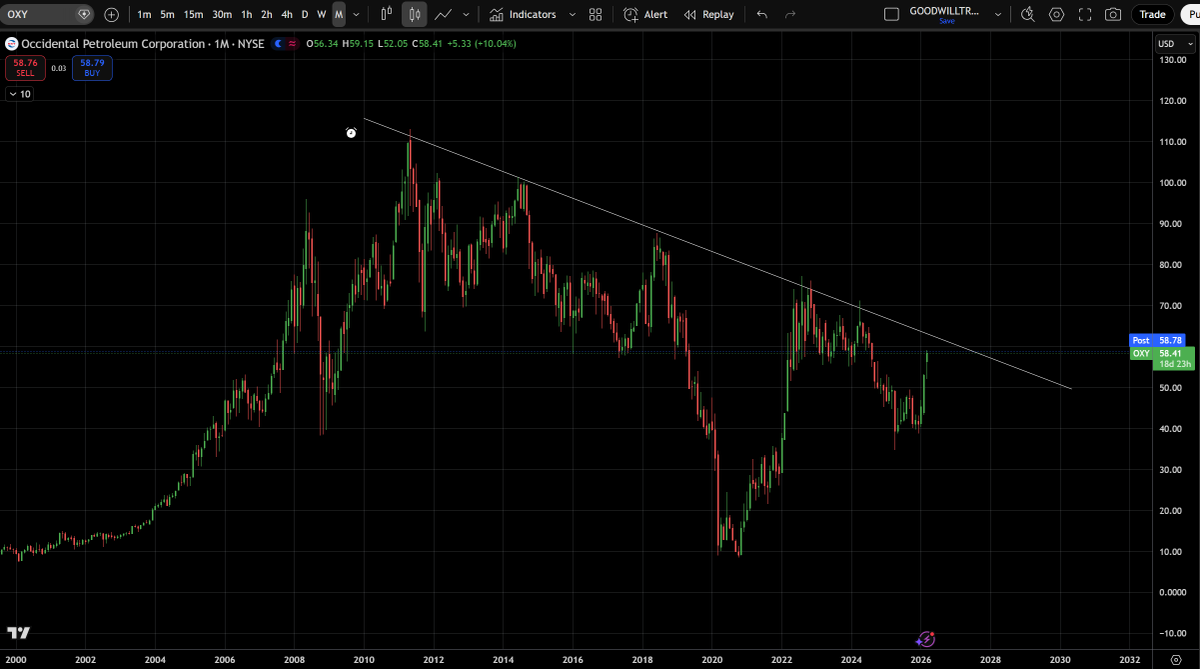Click the +5.33 (+10.04%) change value

[482, 44]
